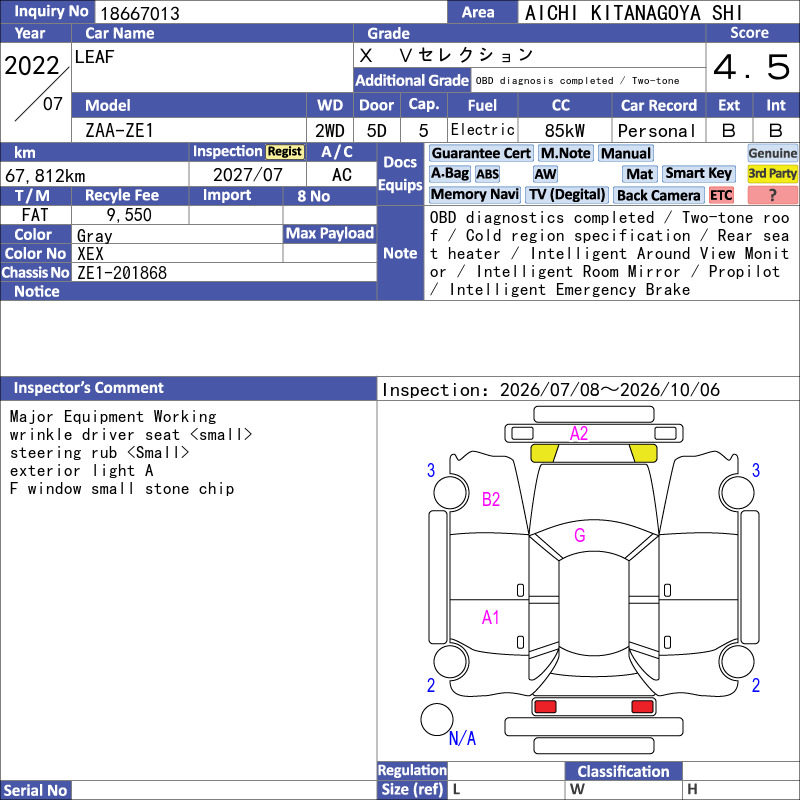Click the G marker on windshield
The width and height of the screenshot is (800, 800).
point(580,535)
